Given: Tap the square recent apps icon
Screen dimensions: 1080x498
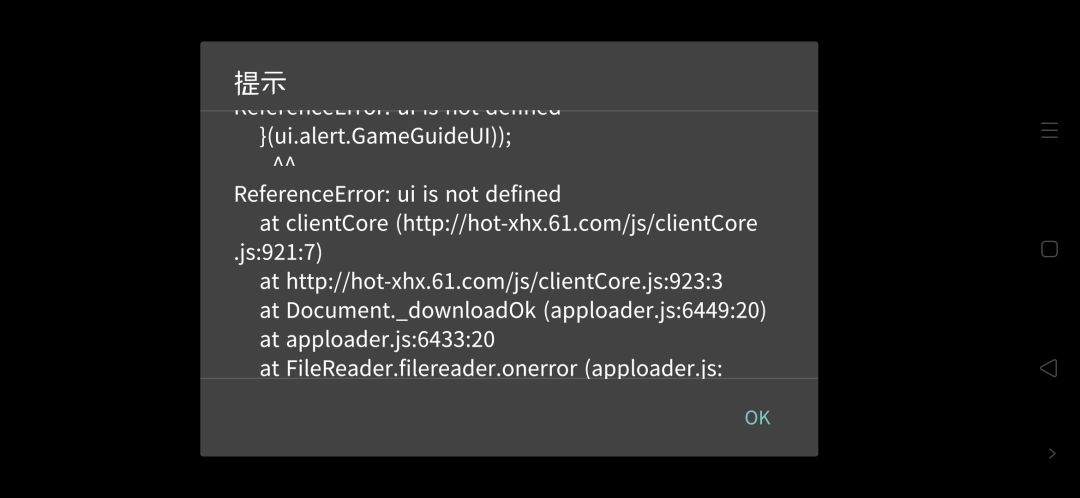Looking at the screenshot, I should pos(1049,249).
